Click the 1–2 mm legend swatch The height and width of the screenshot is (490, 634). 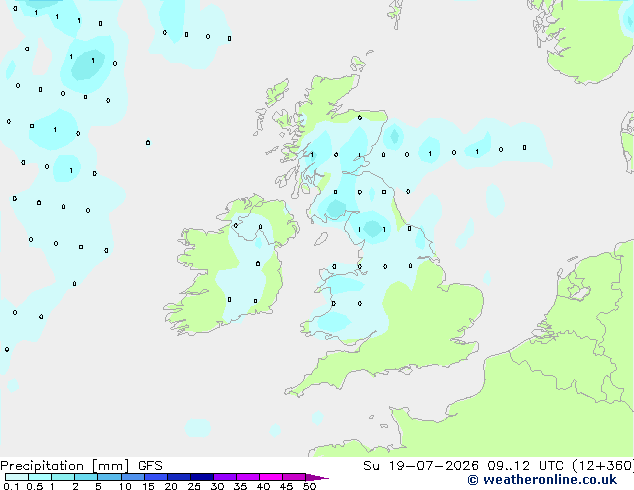(x=63, y=477)
